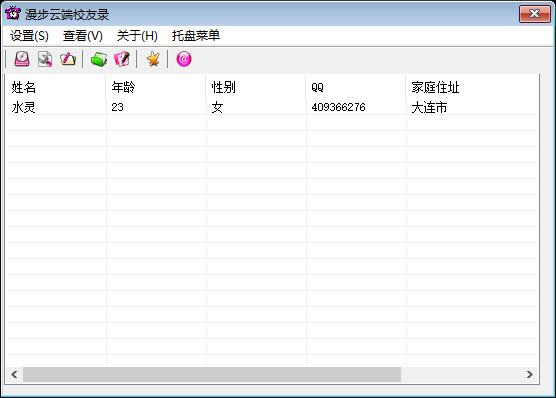Open the 托盘菜单 menu
The image size is (556, 398).
pos(196,36)
